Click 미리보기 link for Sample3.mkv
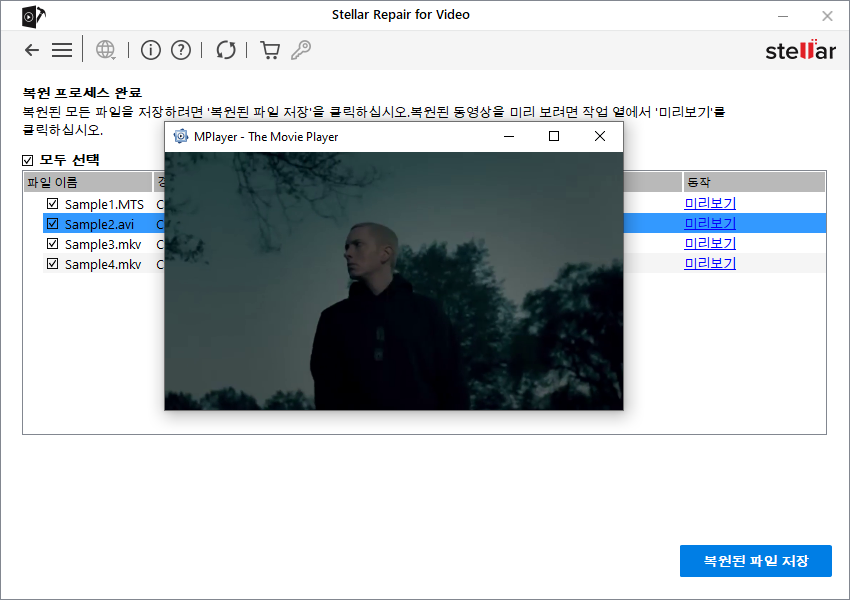Viewport: 850px width, 600px height. coord(710,243)
